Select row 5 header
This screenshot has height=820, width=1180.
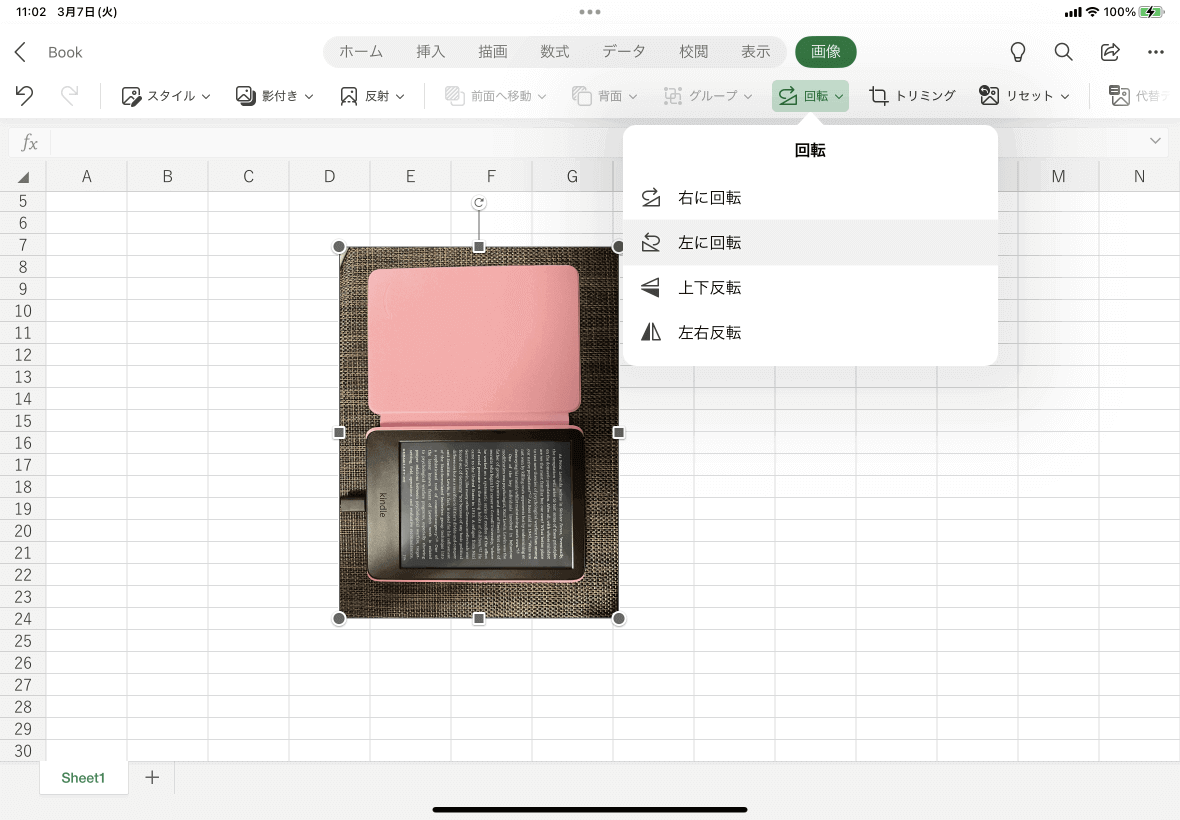[23, 201]
